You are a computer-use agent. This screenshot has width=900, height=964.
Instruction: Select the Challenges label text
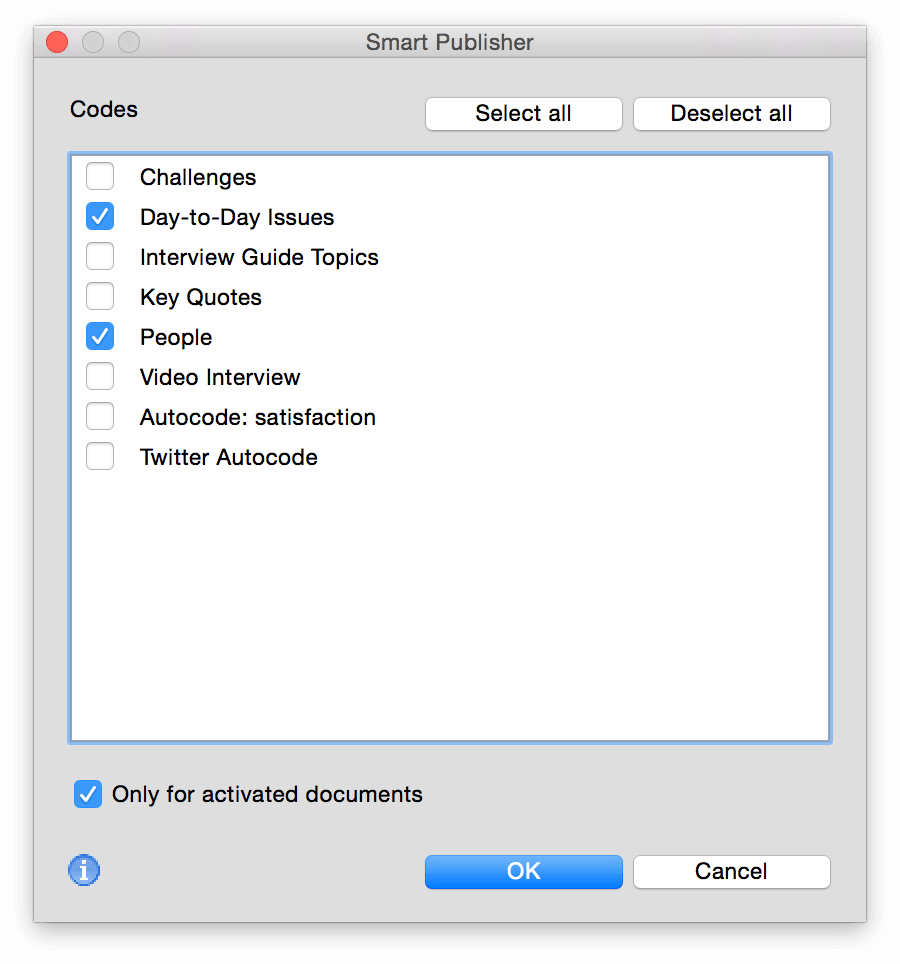tap(198, 178)
